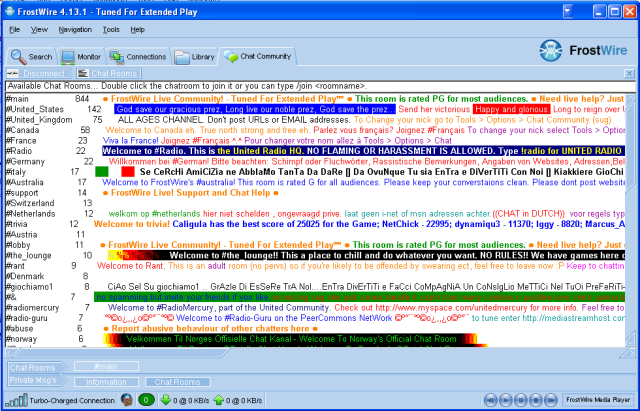
Task: Select the #main room button at bottom
Action: [106, 366]
